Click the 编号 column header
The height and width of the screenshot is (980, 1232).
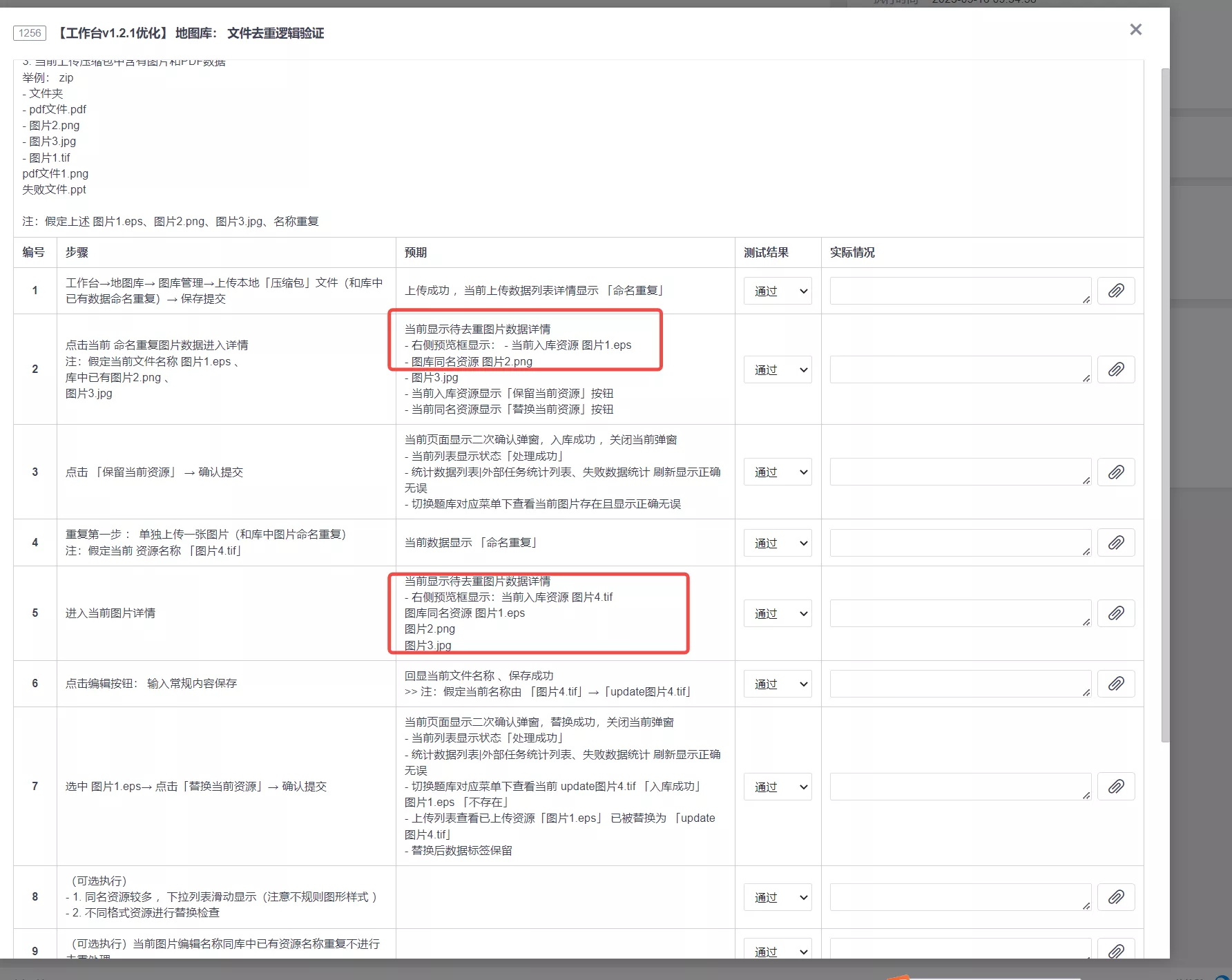coord(33,252)
